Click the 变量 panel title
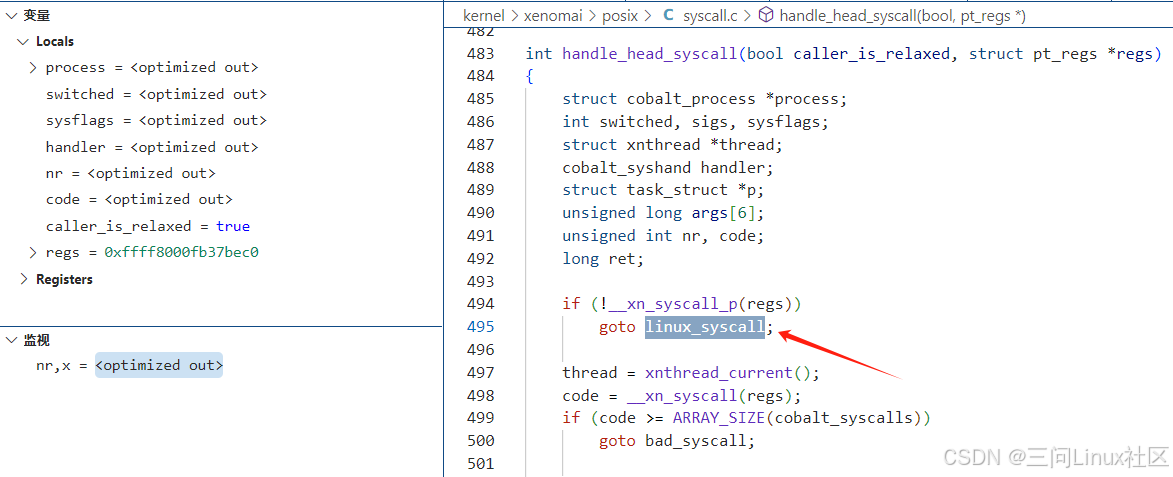The image size is (1173, 477). coord(37,15)
